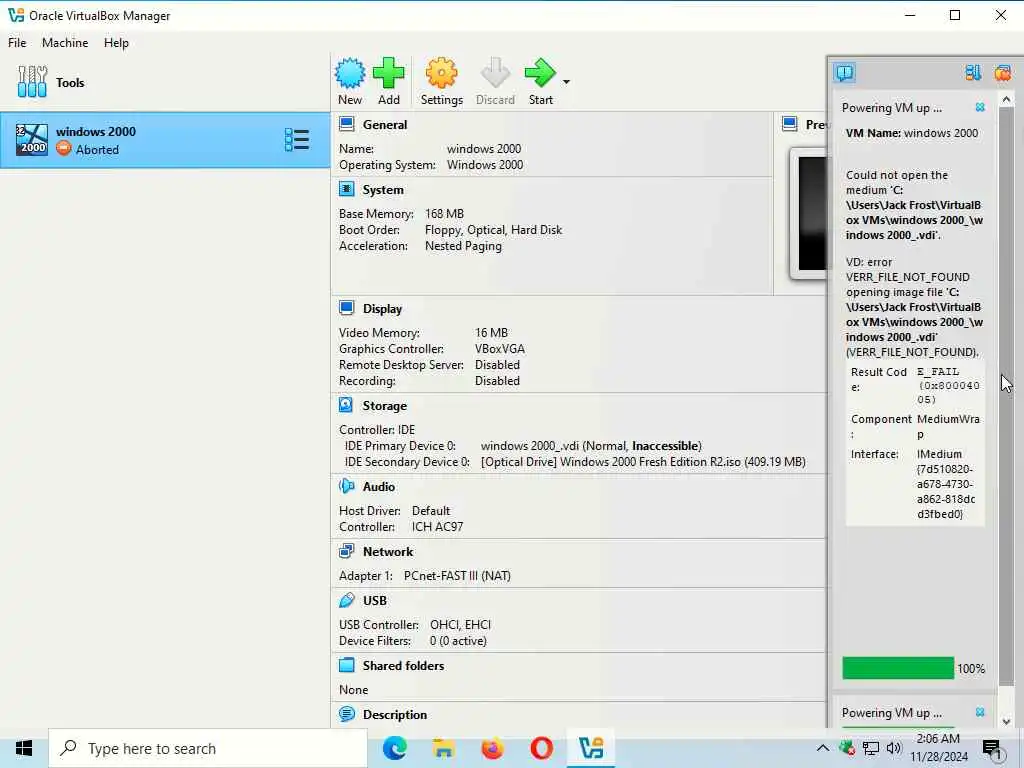The height and width of the screenshot is (768, 1024).
Task: Open Microsoft Edge from the taskbar
Action: (394, 748)
